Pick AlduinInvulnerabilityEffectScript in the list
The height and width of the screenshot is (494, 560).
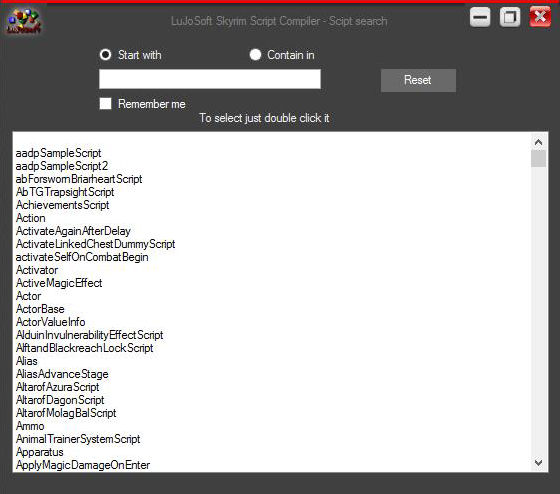pos(89,335)
